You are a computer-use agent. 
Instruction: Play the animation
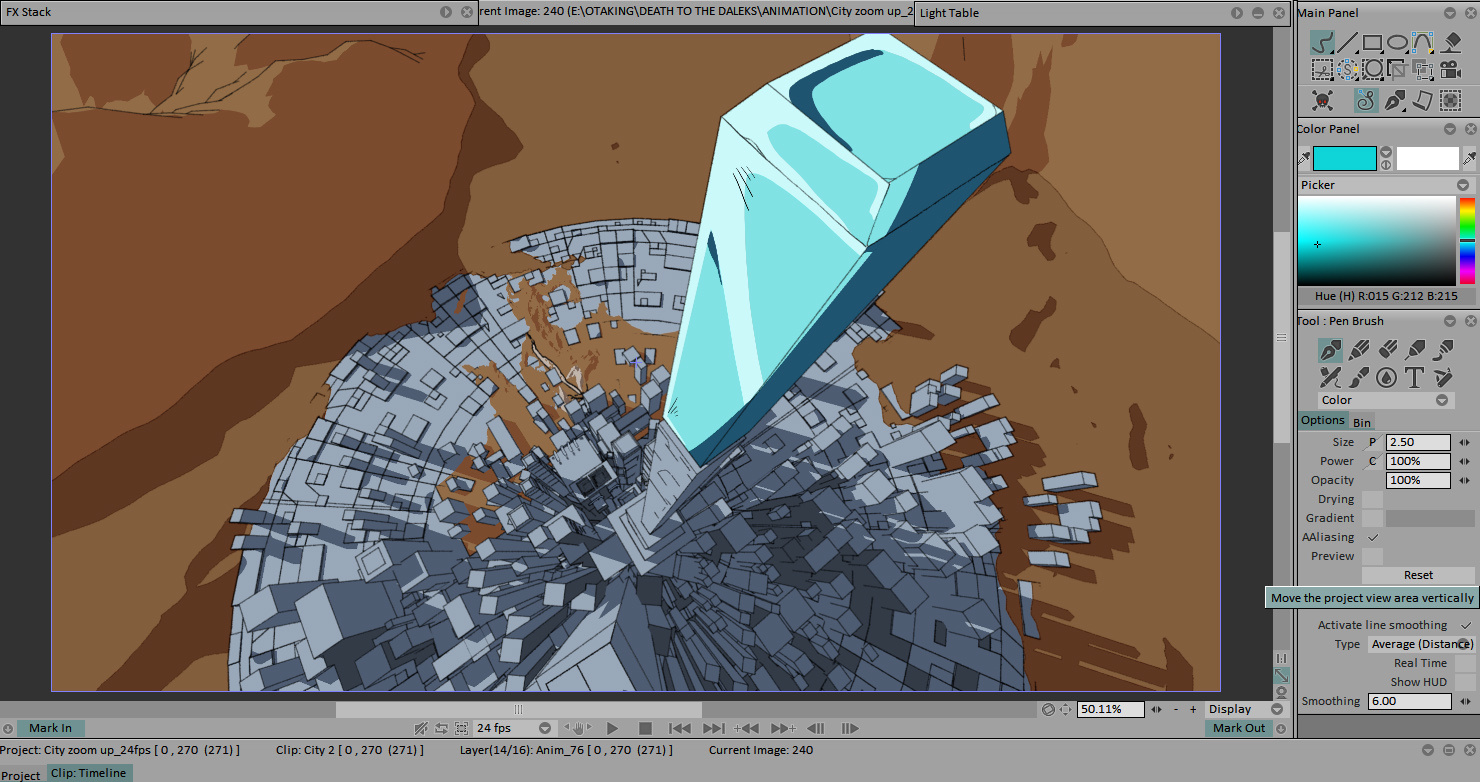[x=612, y=728]
